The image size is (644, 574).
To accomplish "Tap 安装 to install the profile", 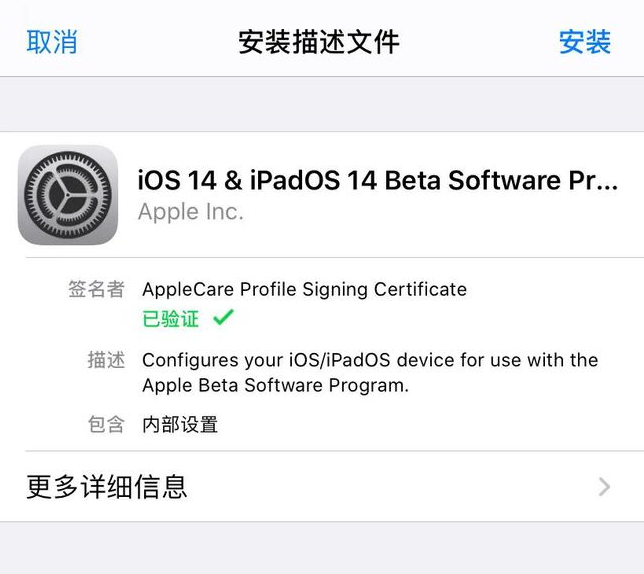I will [584, 42].
